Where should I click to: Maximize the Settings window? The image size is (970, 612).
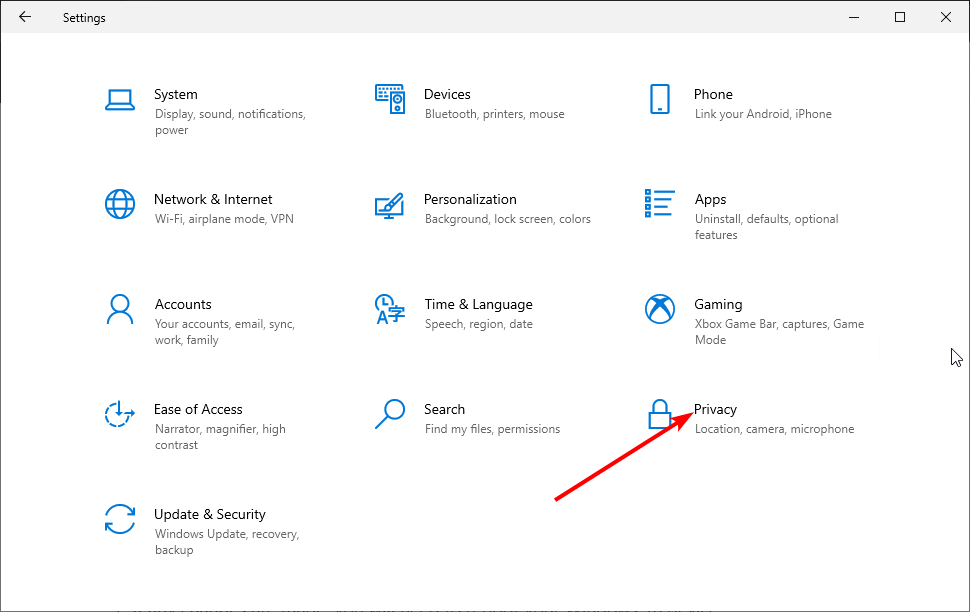click(900, 17)
